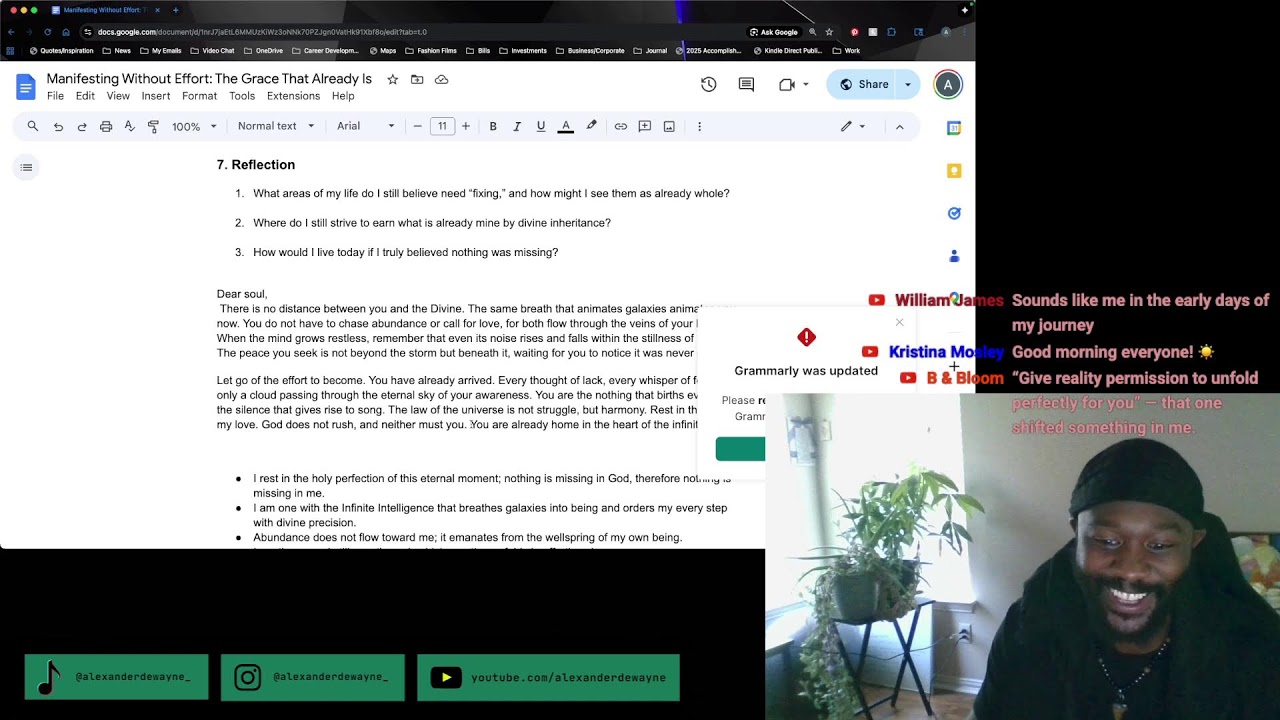Open the Tools menu
The width and height of the screenshot is (1280, 720).
tap(242, 96)
